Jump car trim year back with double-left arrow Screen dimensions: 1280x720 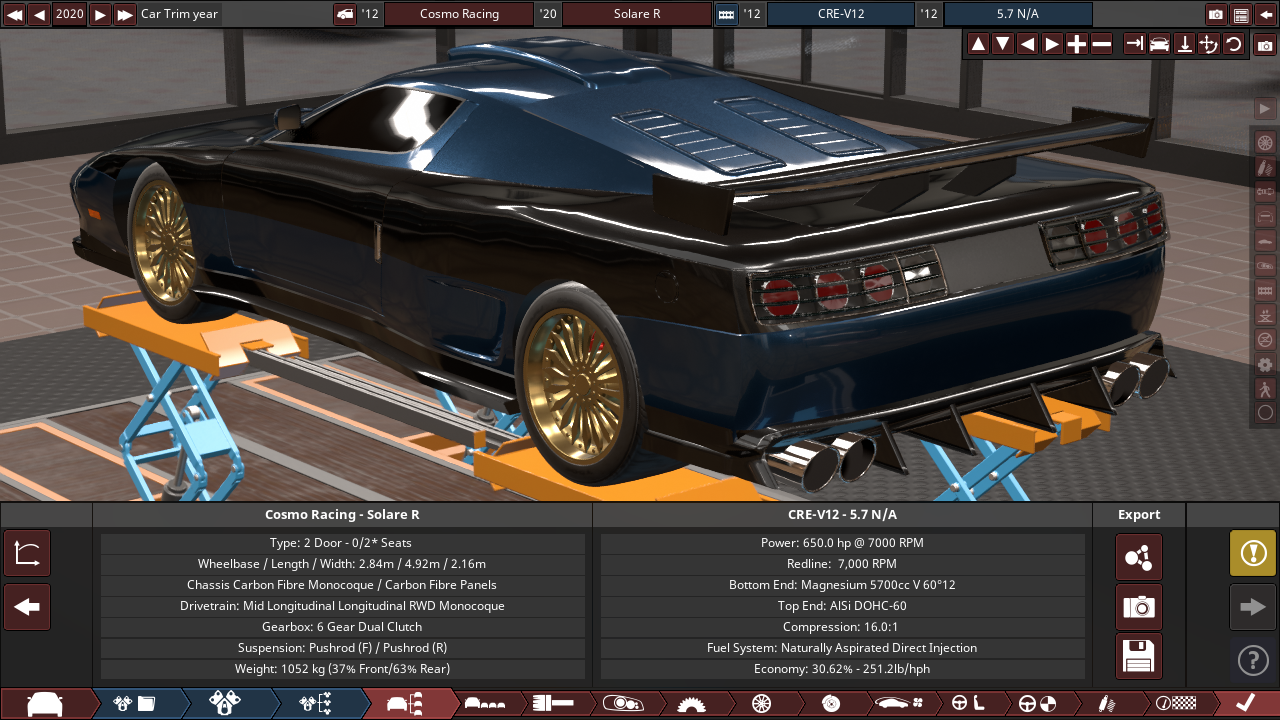point(14,14)
